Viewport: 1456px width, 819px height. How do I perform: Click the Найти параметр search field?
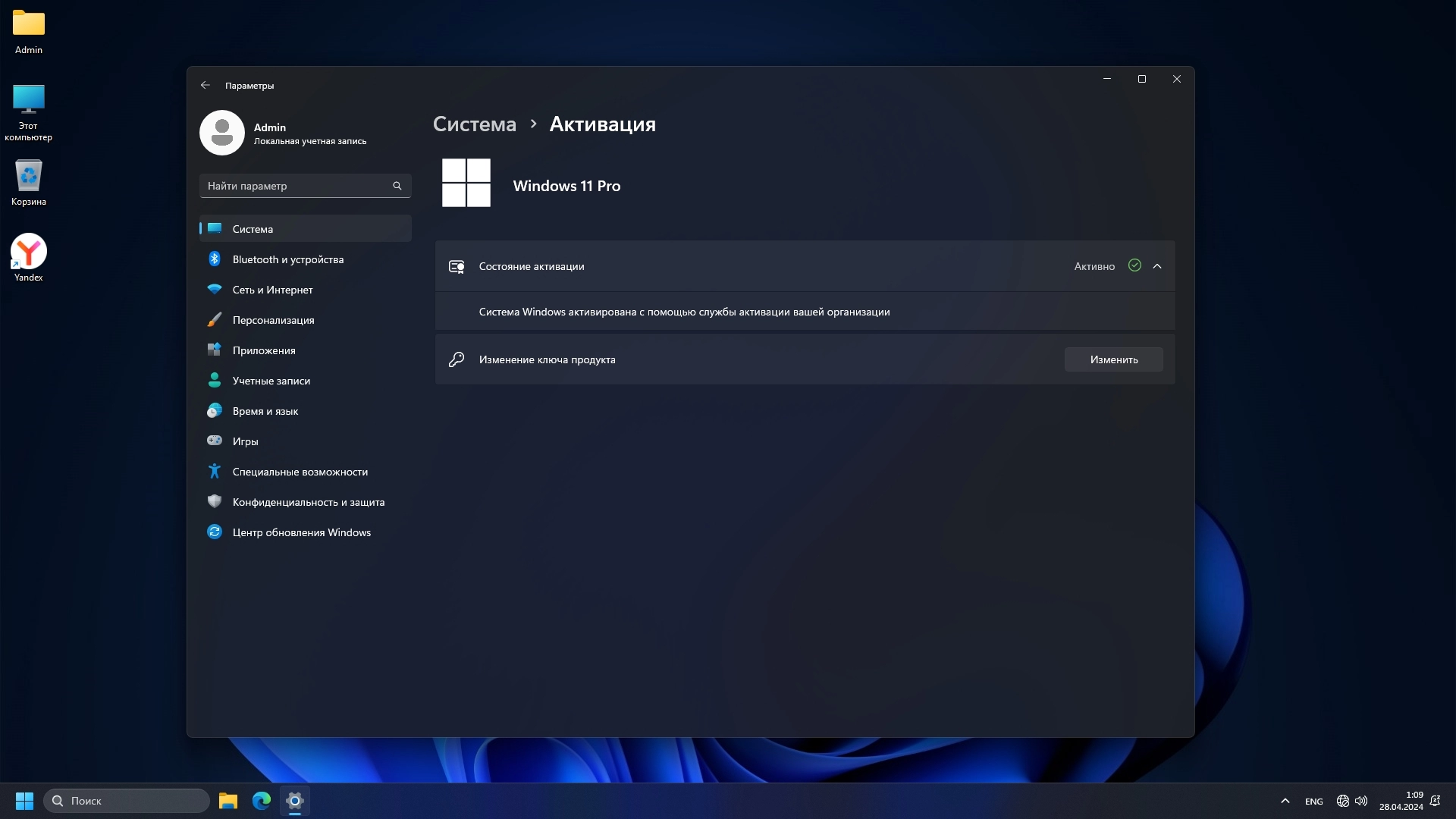pos(297,186)
